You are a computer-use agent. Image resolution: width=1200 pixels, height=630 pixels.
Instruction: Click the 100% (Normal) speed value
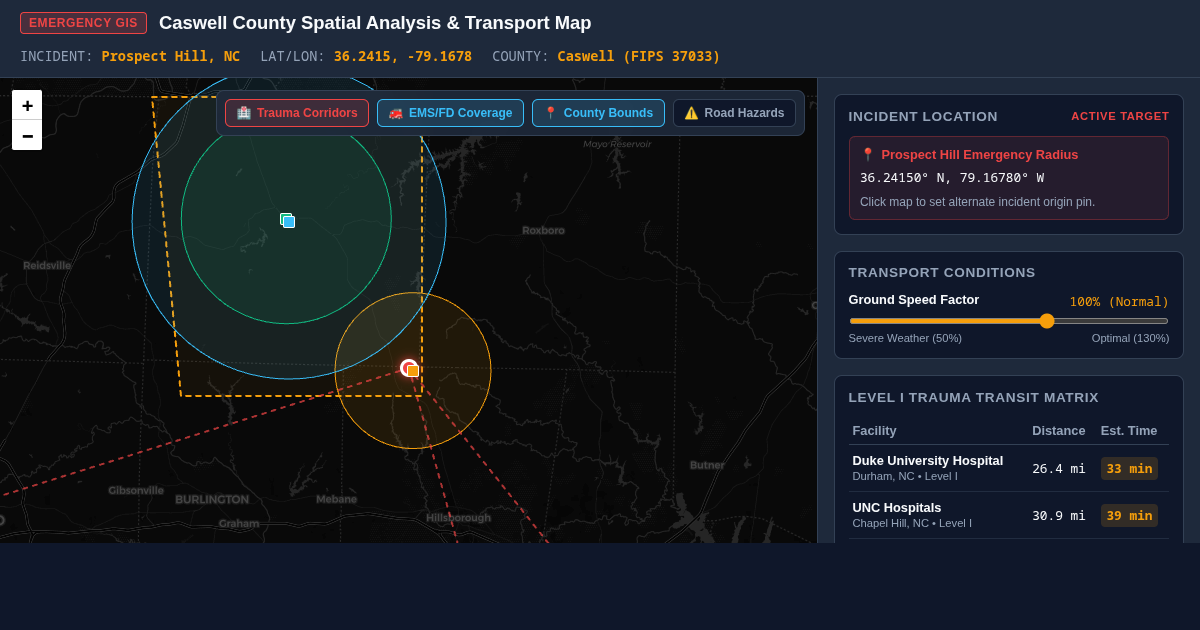1119,301
